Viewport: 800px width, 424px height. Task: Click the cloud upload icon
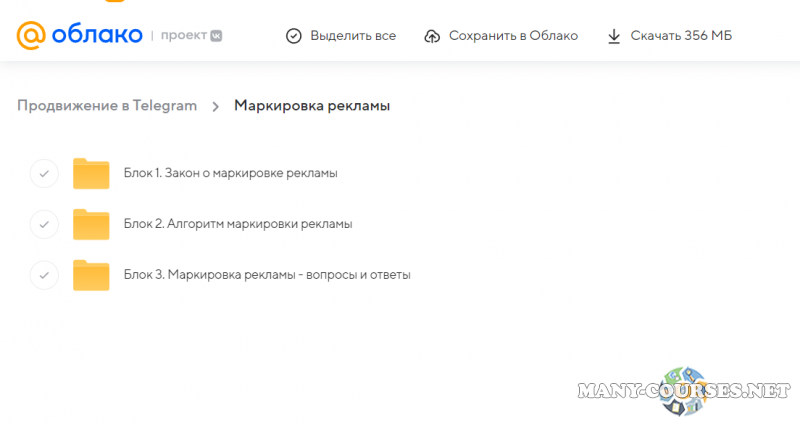432,36
